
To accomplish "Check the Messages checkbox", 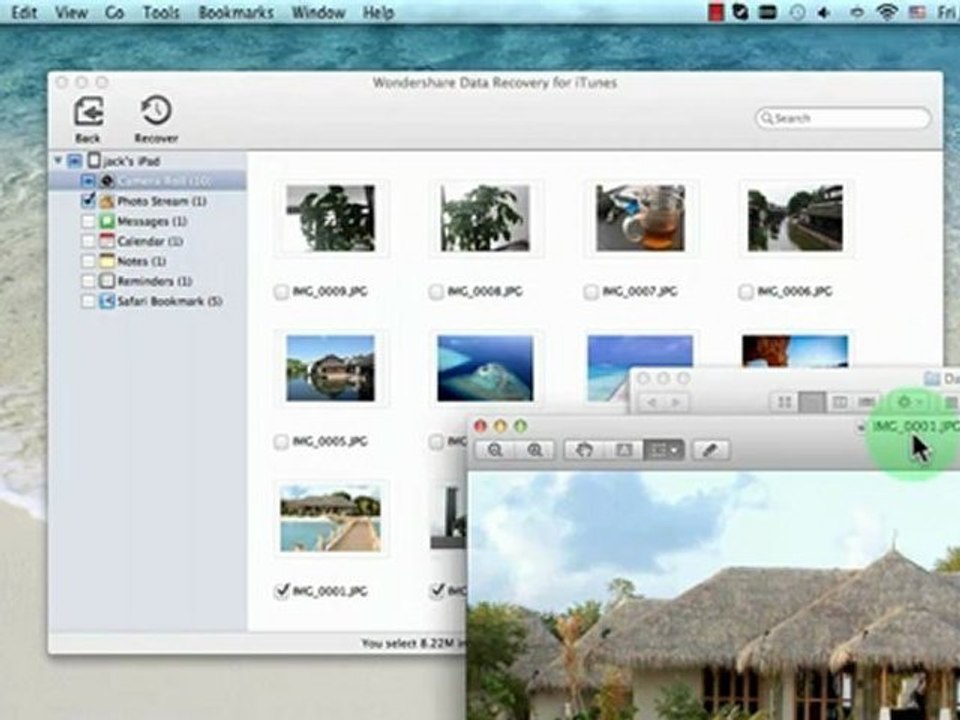I will [88, 221].
